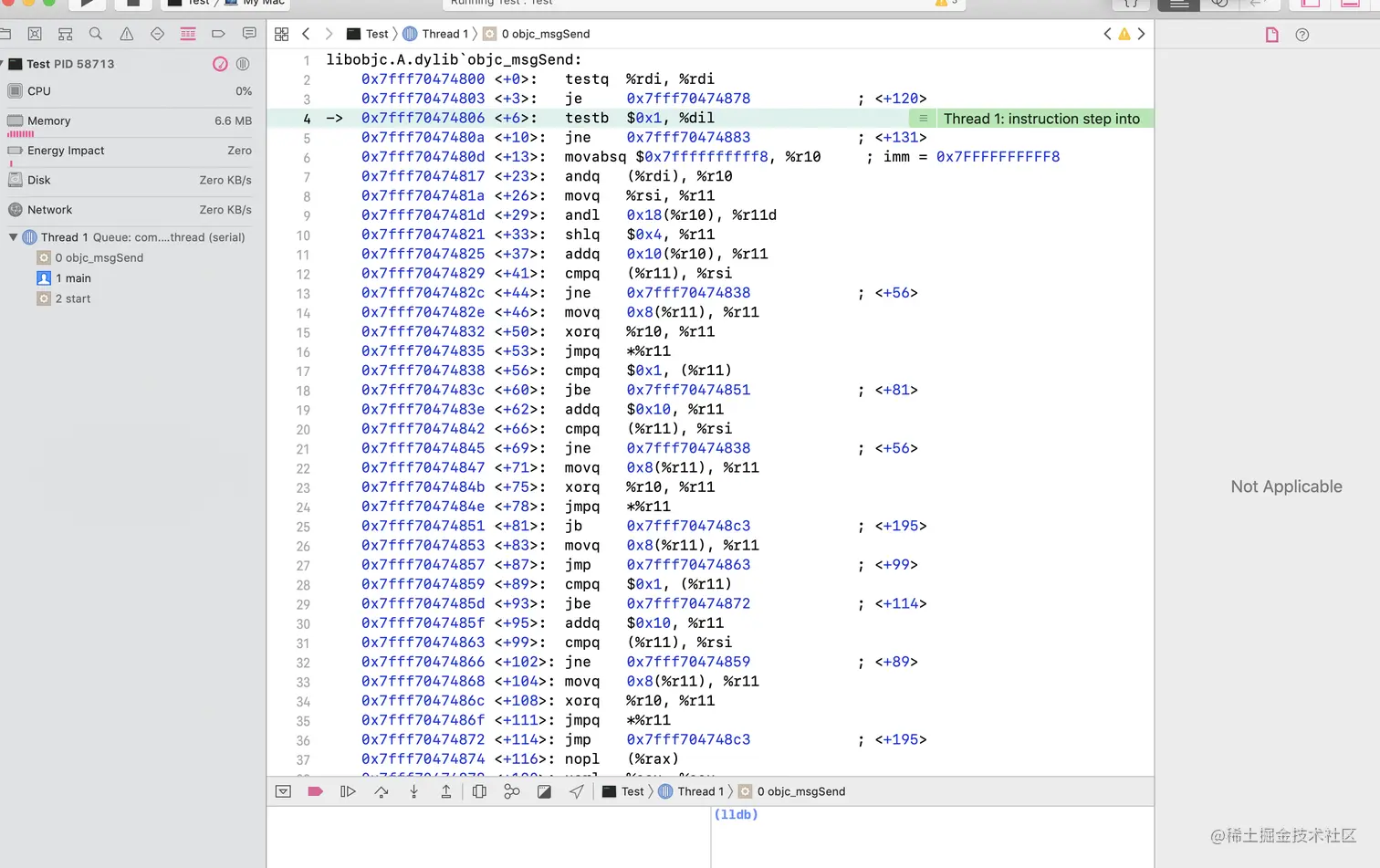Run the project with the play button
Screen dimensions: 1380x868
click(88, 4)
